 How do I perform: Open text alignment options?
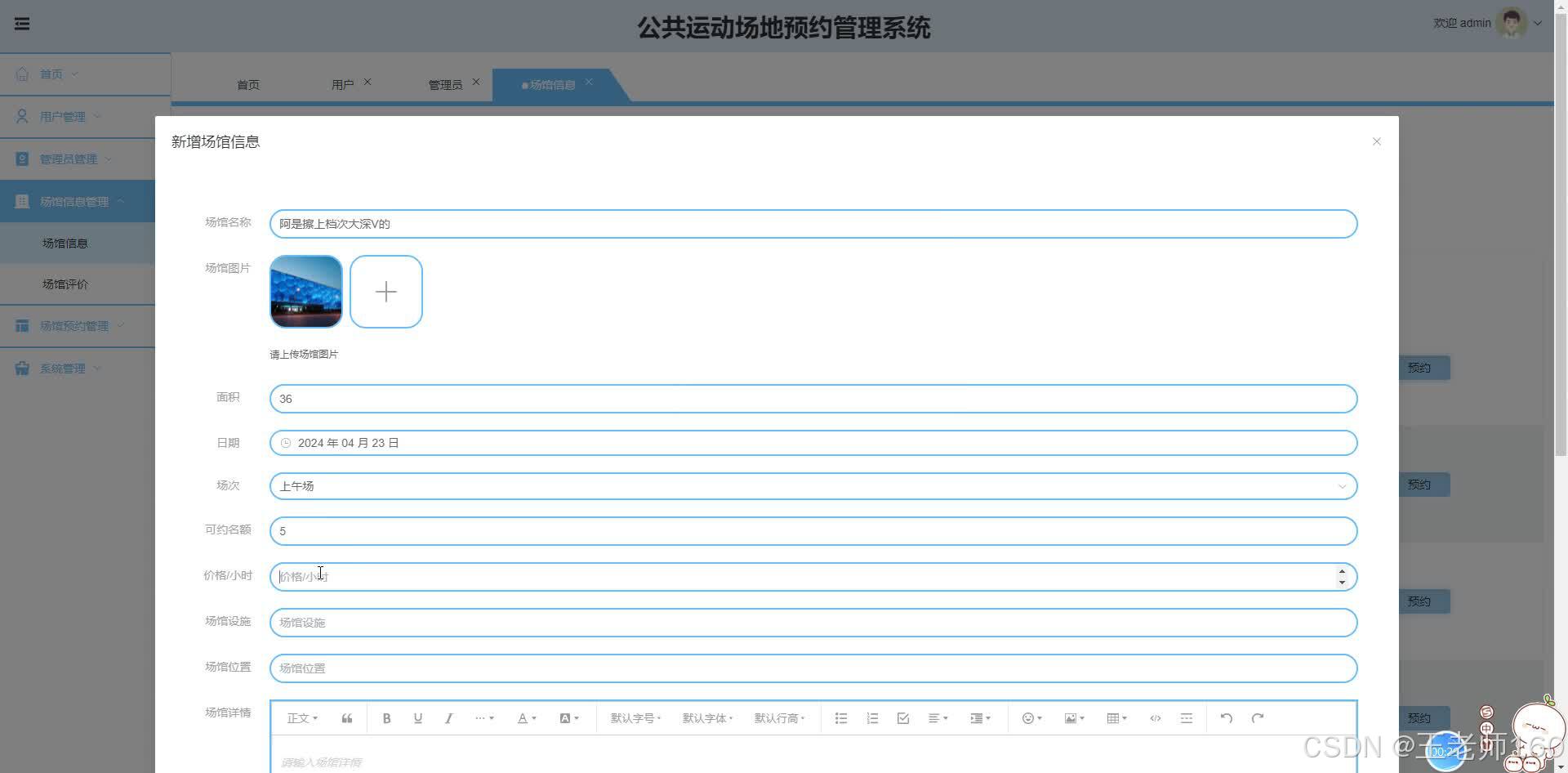pos(938,718)
